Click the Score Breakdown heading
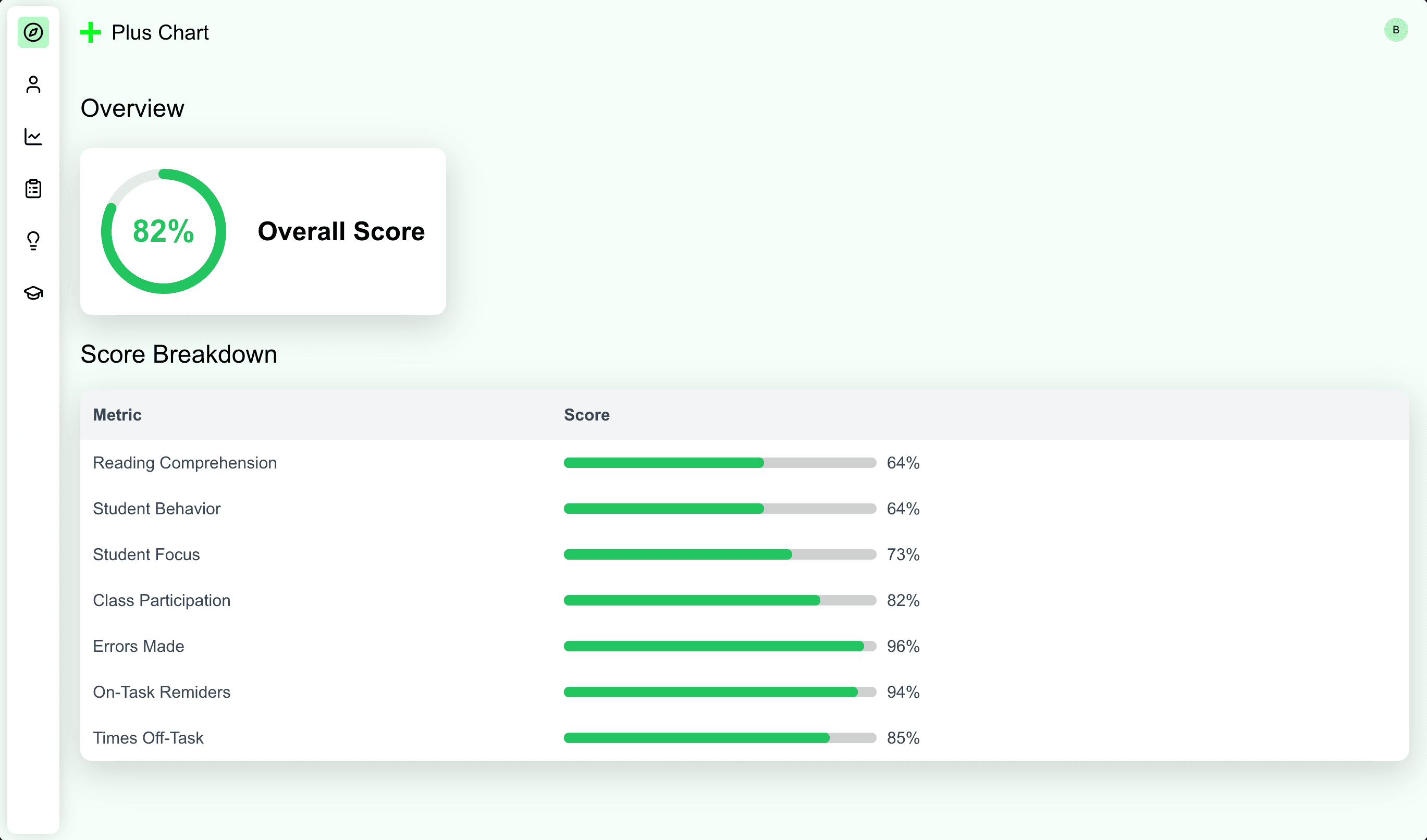1427x840 pixels. (179, 354)
